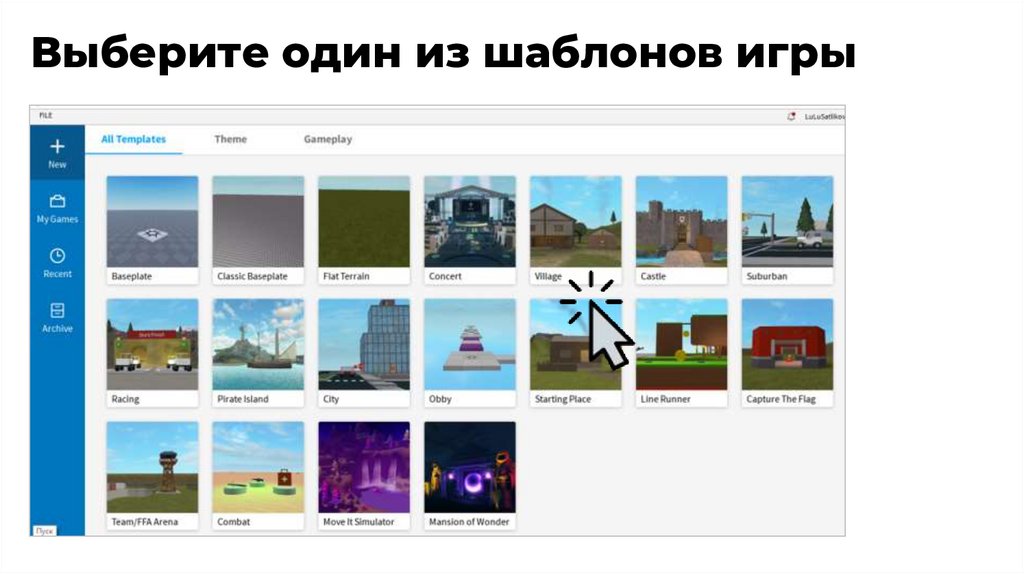Image resolution: width=1024 pixels, height=574 pixels.
Task: Select the Mansion of Wonder template
Action: (x=470, y=475)
